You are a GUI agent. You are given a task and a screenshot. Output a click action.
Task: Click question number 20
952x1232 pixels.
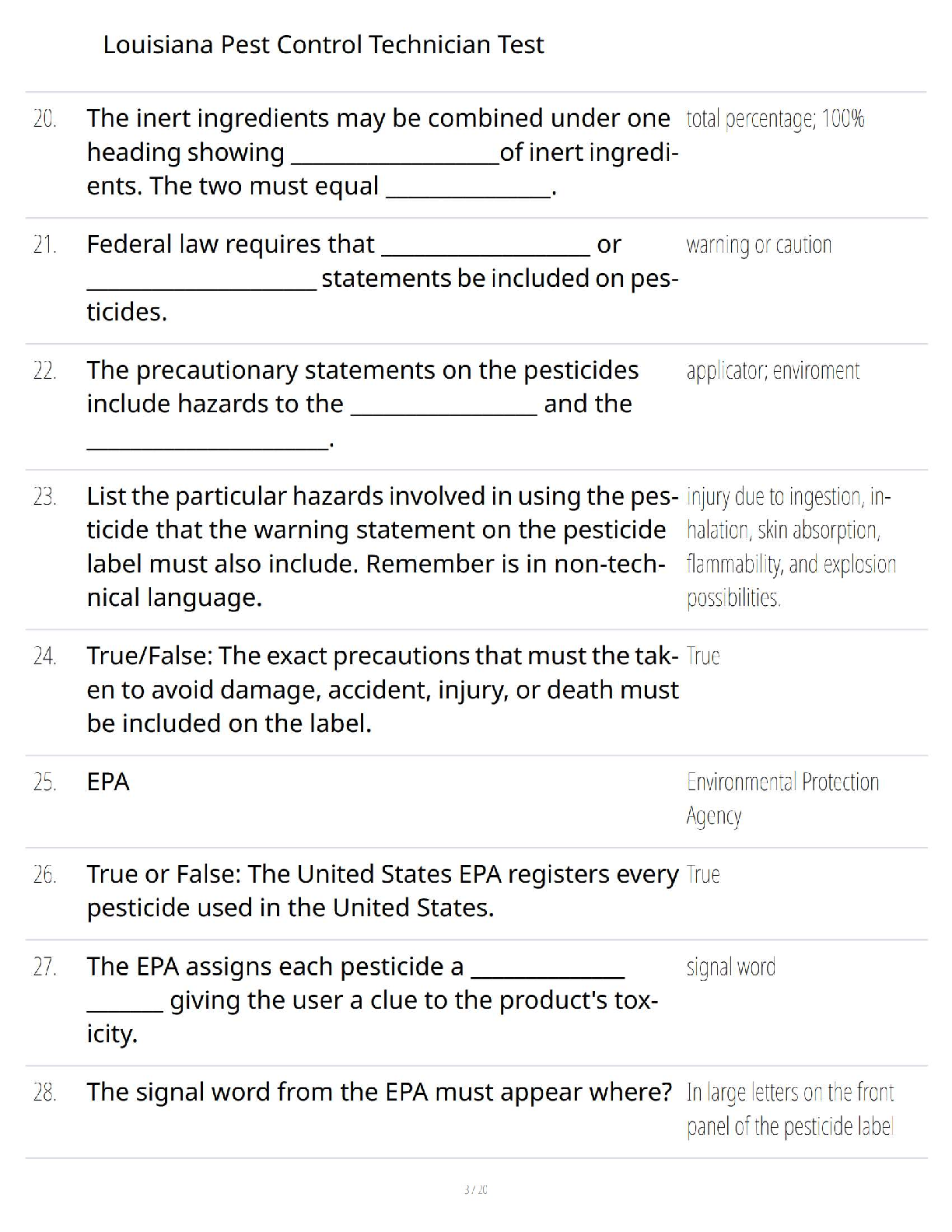pos(44,119)
